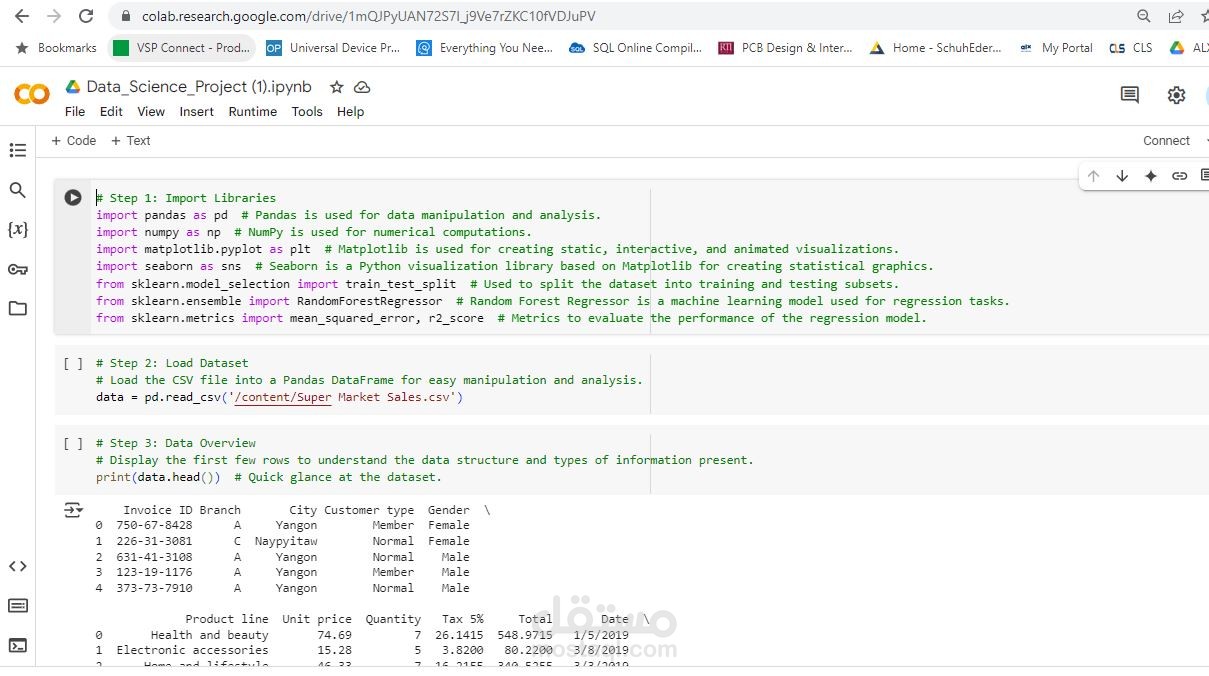Open the Everything You Nee... bookmark
Image resolution: width=1209 pixels, height=676 pixels.
(485, 47)
